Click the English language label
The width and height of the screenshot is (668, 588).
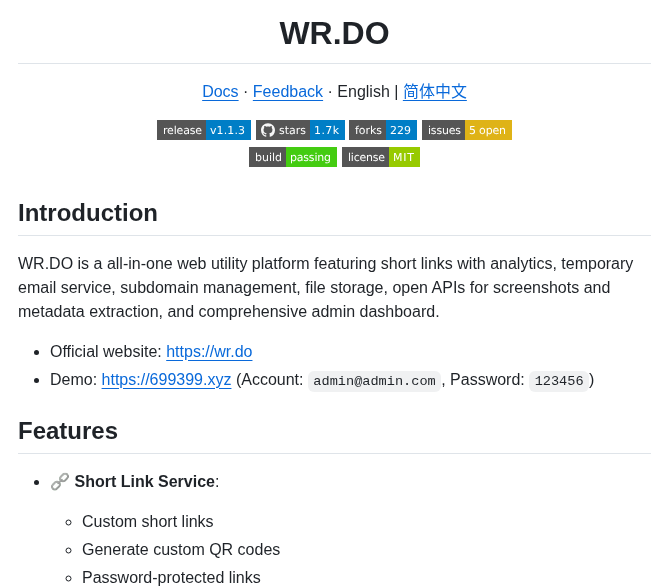click(363, 92)
